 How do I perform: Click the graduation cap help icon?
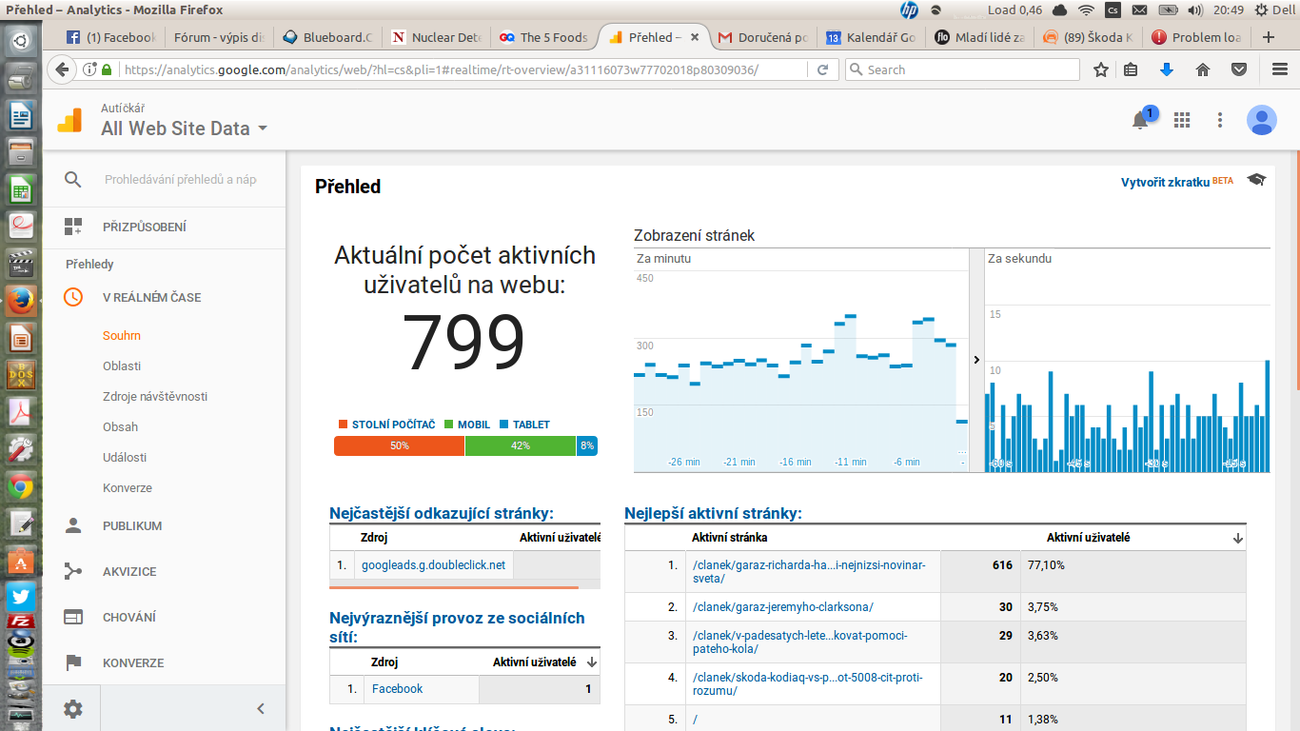[1256, 180]
